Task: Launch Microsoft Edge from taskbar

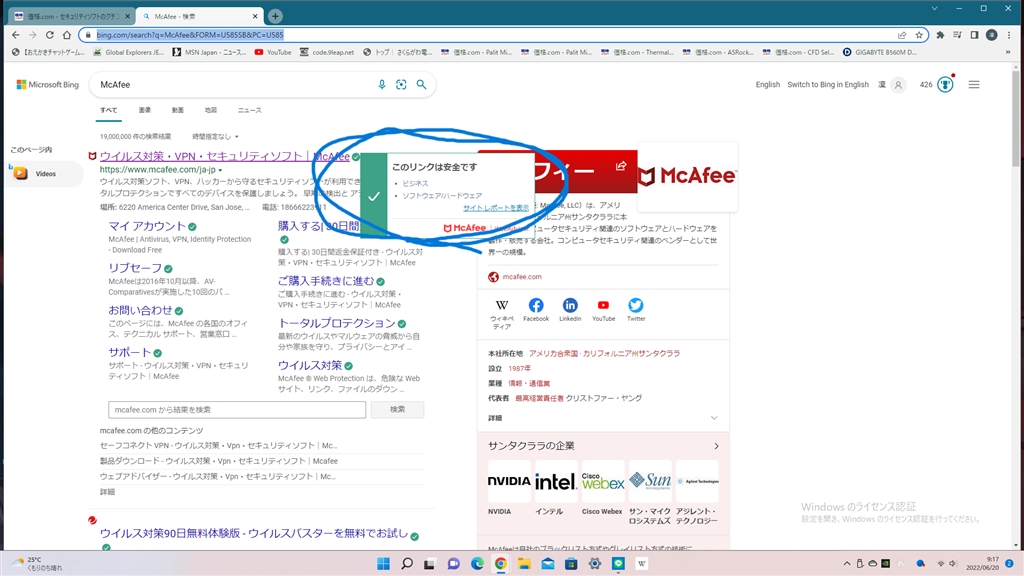Action: 477,564
